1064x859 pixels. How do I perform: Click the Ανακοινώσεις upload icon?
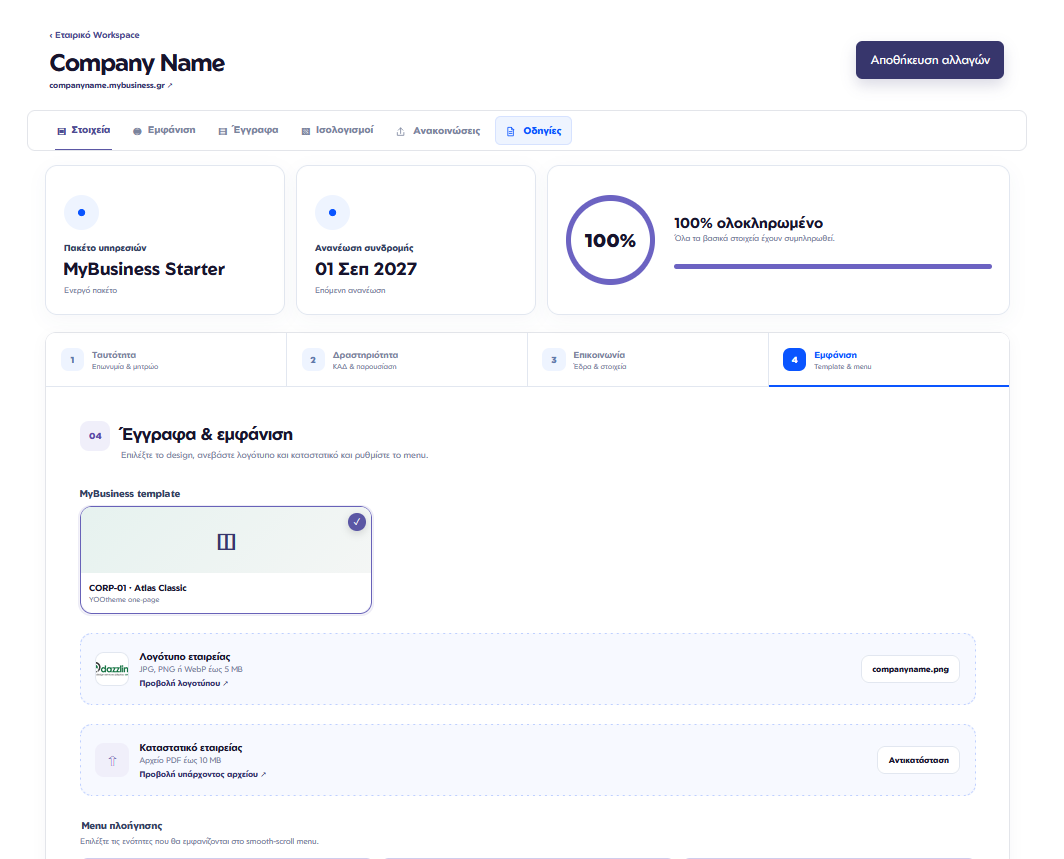pyautogui.click(x=400, y=131)
